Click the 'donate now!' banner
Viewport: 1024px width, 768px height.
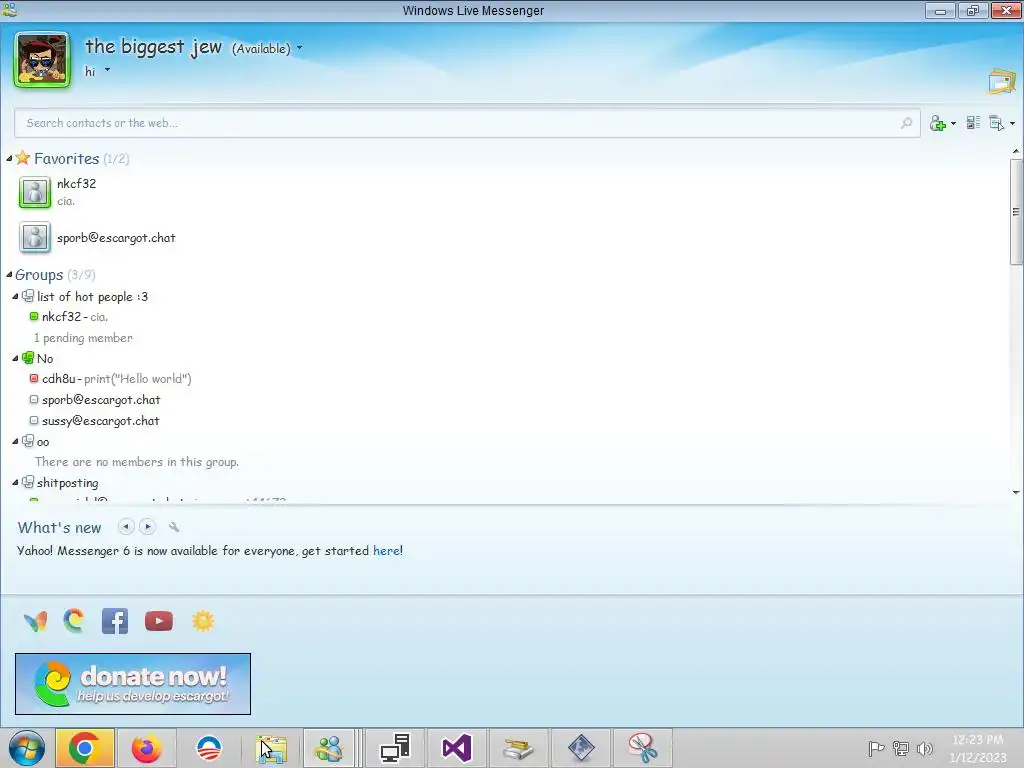pyautogui.click(x=133, y=684)
